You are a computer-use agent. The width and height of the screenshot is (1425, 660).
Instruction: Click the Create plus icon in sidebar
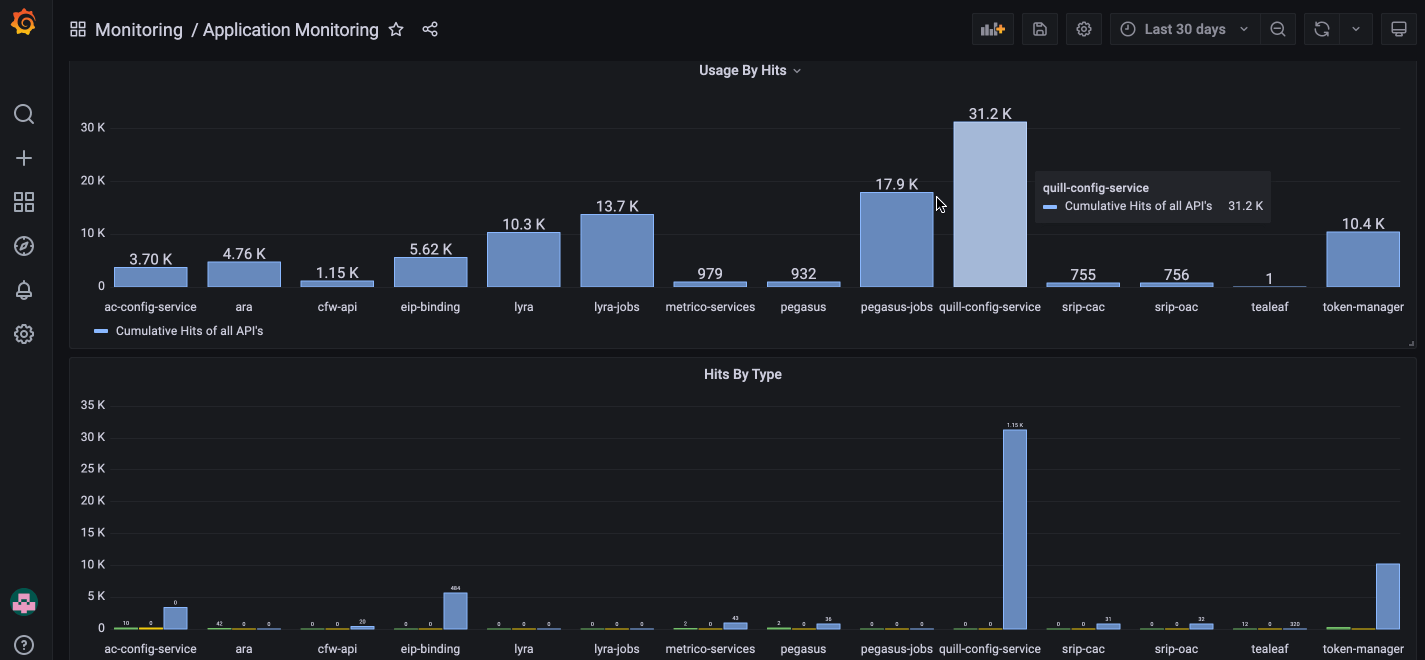(x=23, y=157)
